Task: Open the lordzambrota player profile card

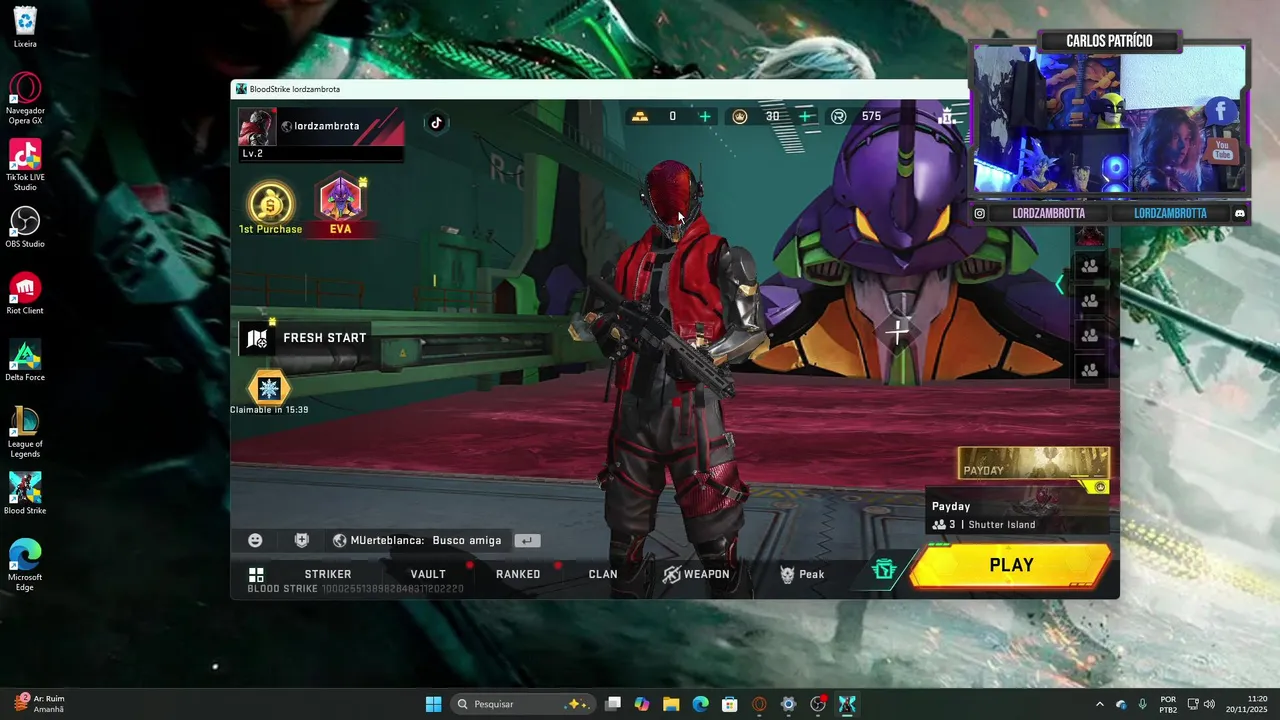Action: 321,134
